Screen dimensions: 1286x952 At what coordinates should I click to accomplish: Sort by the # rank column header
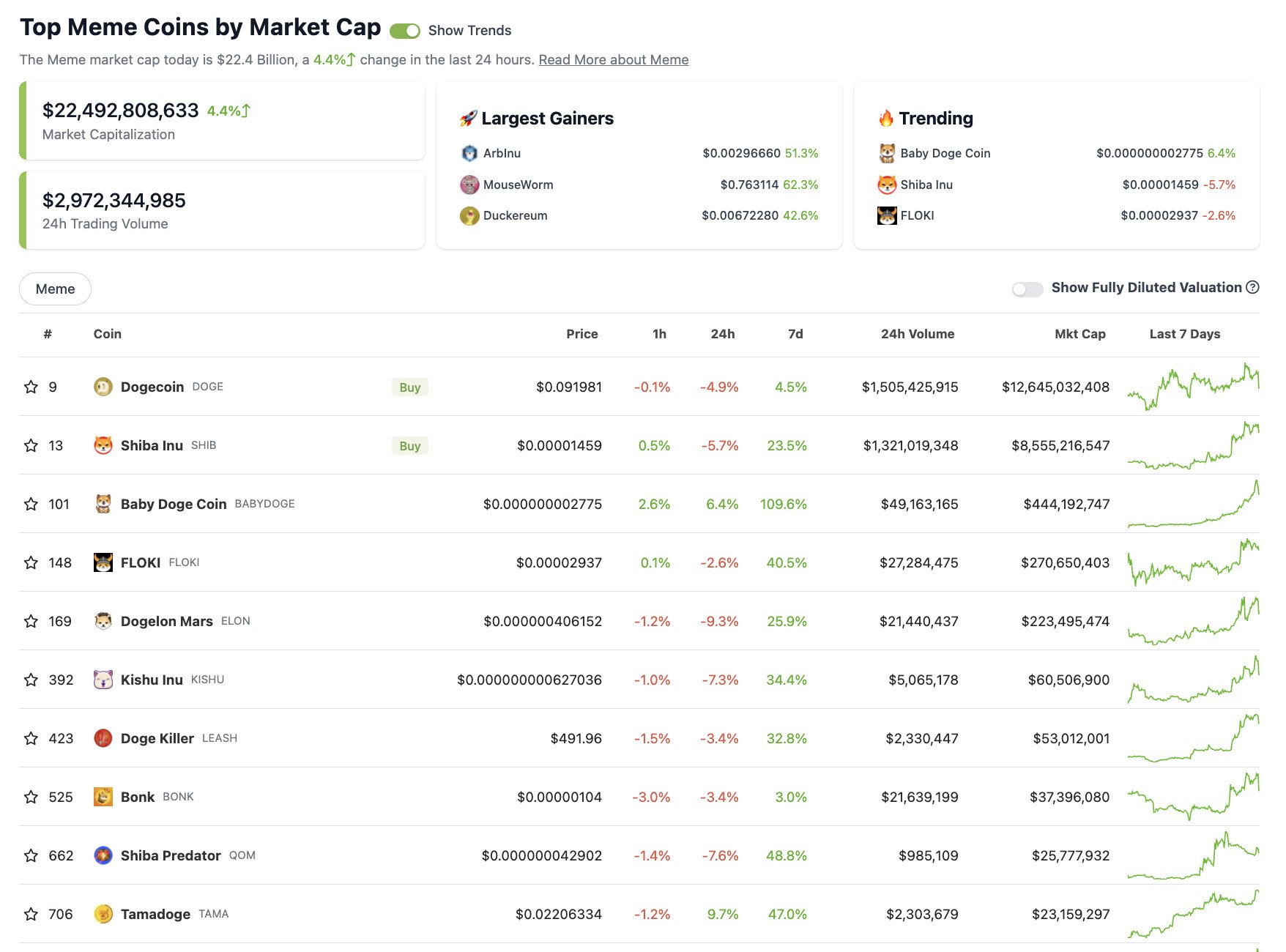point(48,334)
